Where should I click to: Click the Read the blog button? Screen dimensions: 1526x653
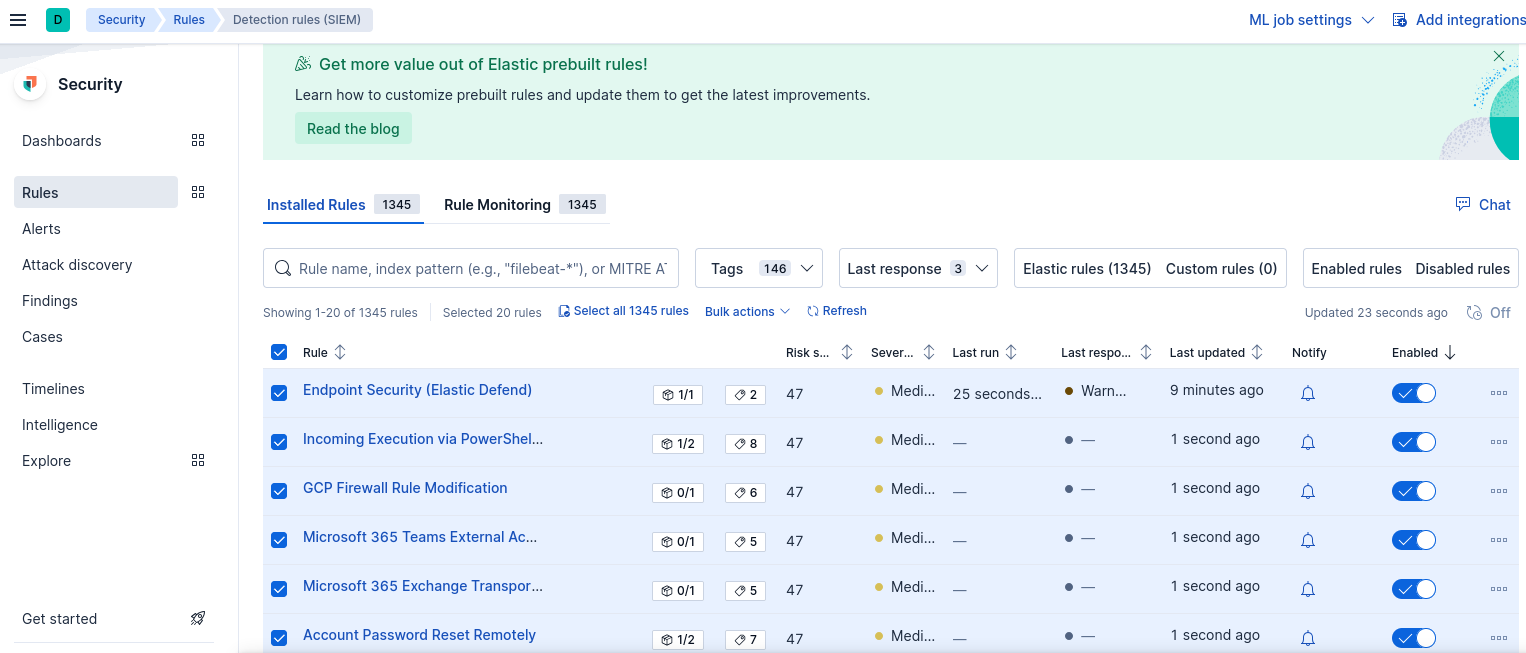tap(353, 129)
